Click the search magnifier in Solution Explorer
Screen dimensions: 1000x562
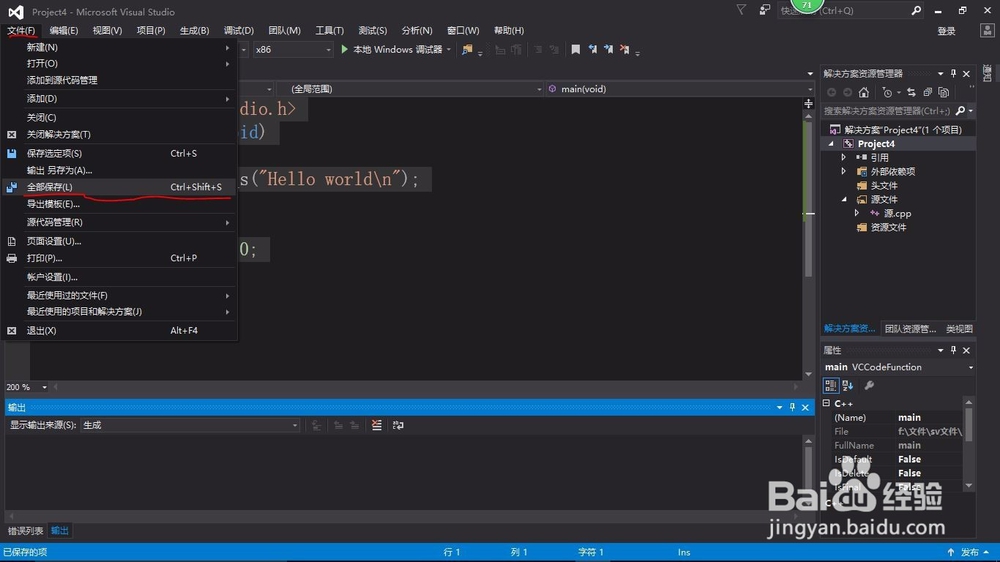(960, 110)
